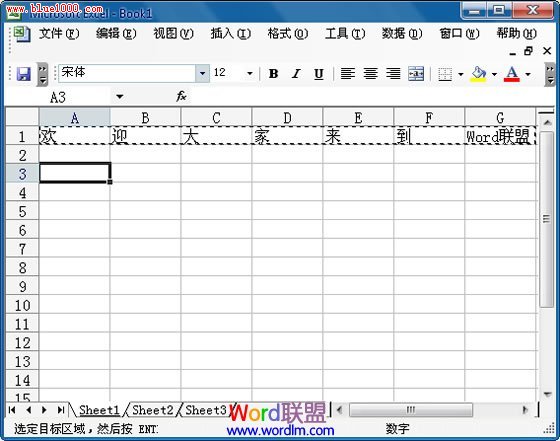Apply the Borders button
This screenshot has width=560, height=441.
click(445, 74)
